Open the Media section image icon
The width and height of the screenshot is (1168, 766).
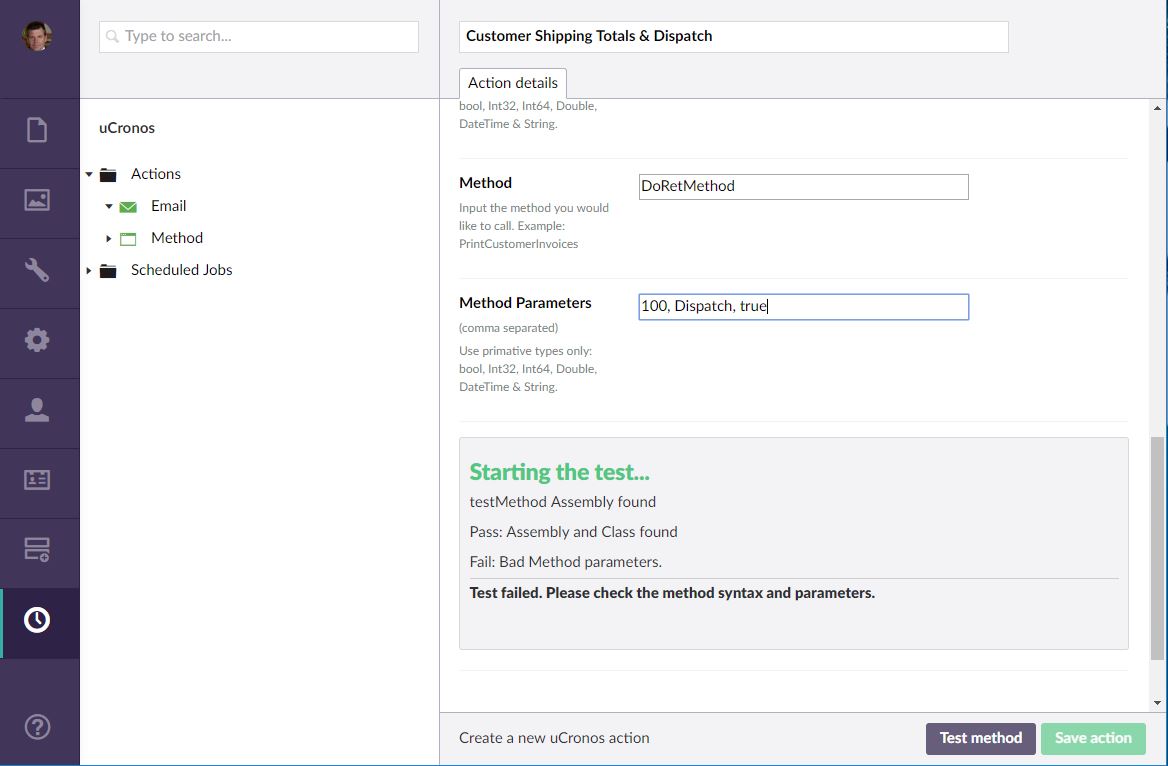click(x=37, y=200)
